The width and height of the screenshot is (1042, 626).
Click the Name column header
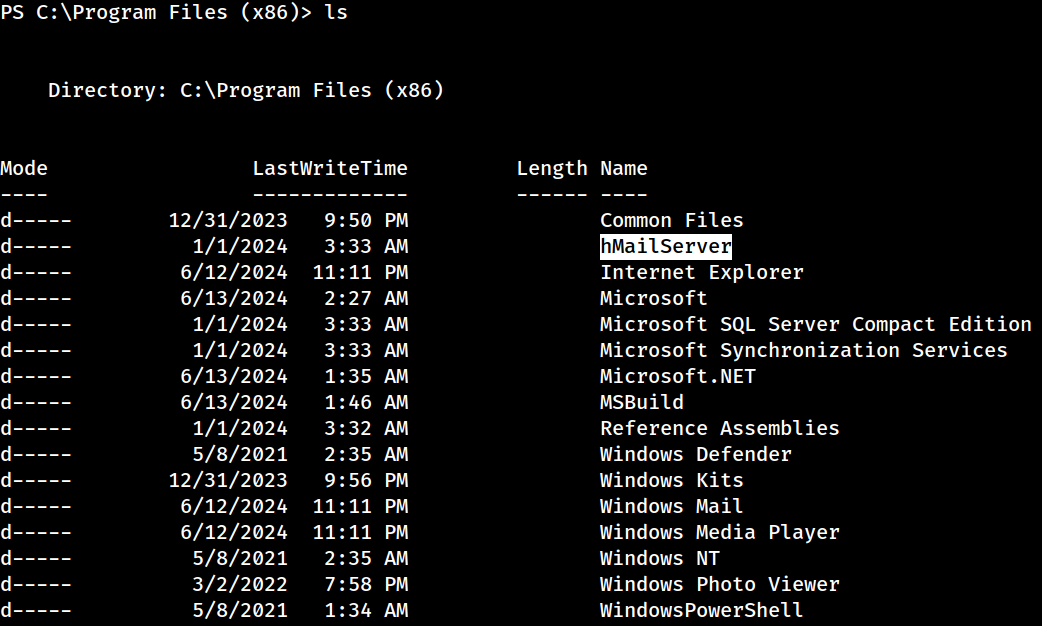(623, 168)
